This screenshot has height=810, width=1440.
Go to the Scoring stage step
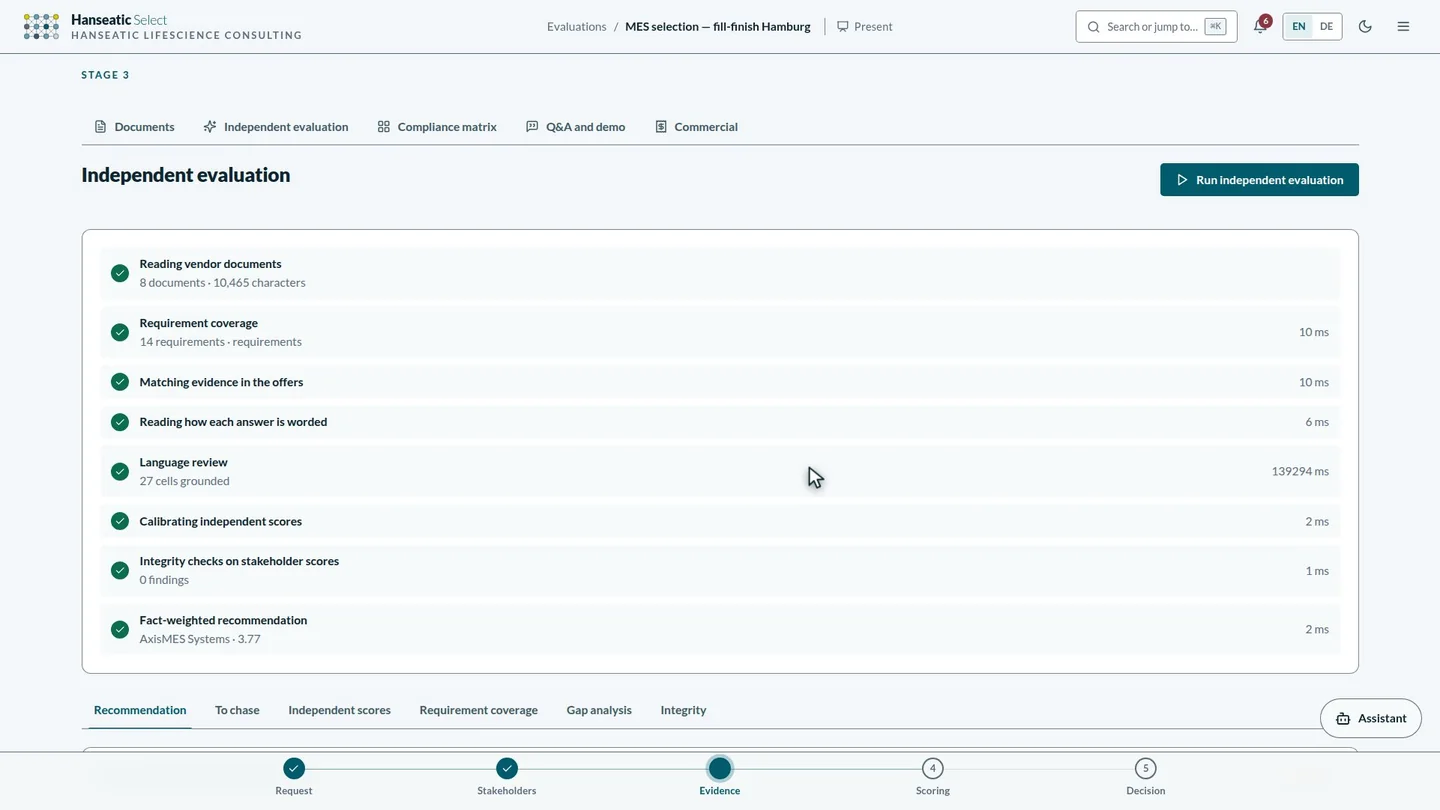(x=933, y=777)
